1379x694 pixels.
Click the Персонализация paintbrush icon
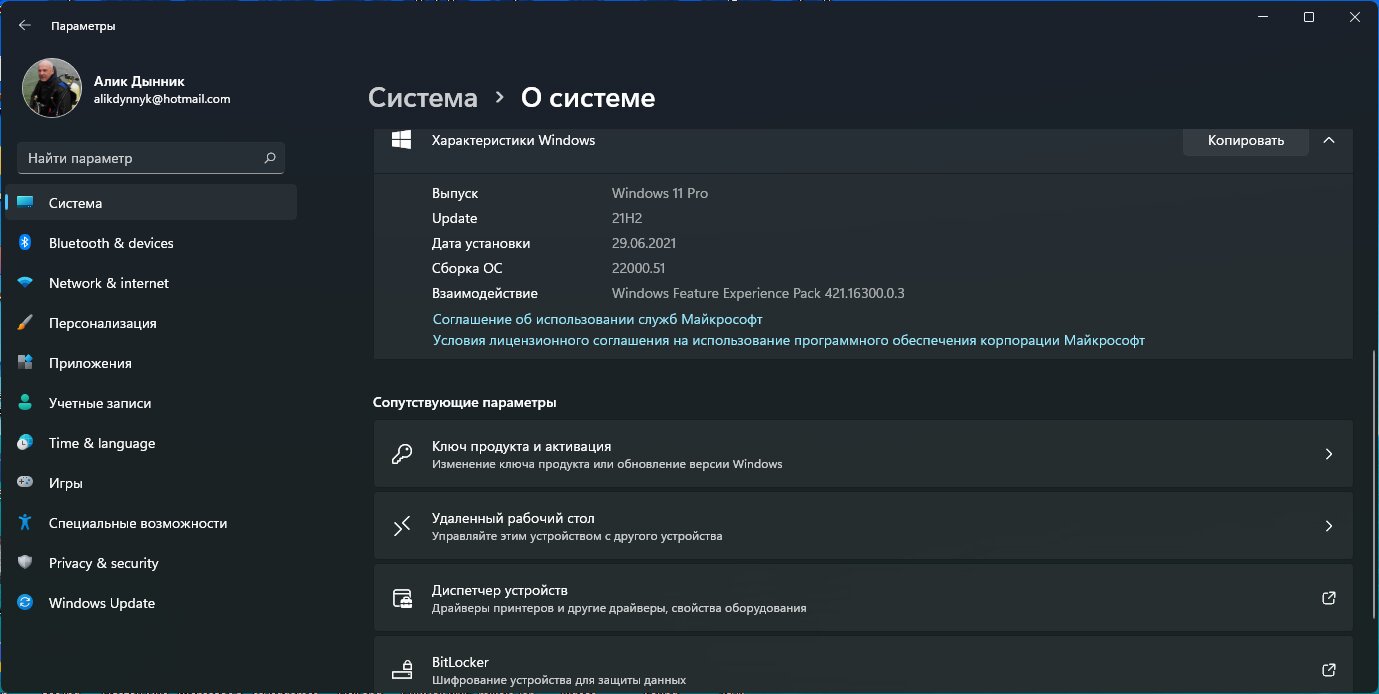pyautogui.click(x=26, y=323)
